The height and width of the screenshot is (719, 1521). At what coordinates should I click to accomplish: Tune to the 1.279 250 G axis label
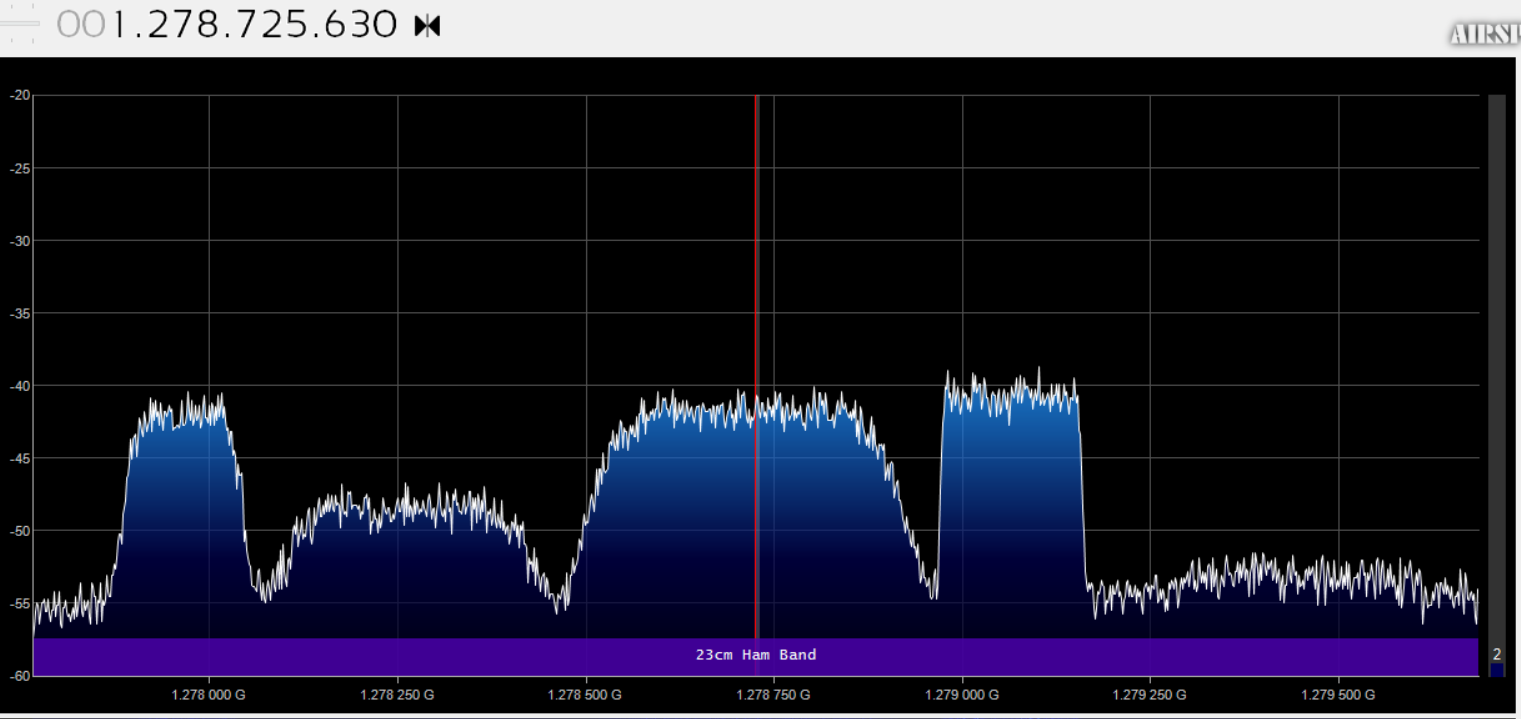1150,695
